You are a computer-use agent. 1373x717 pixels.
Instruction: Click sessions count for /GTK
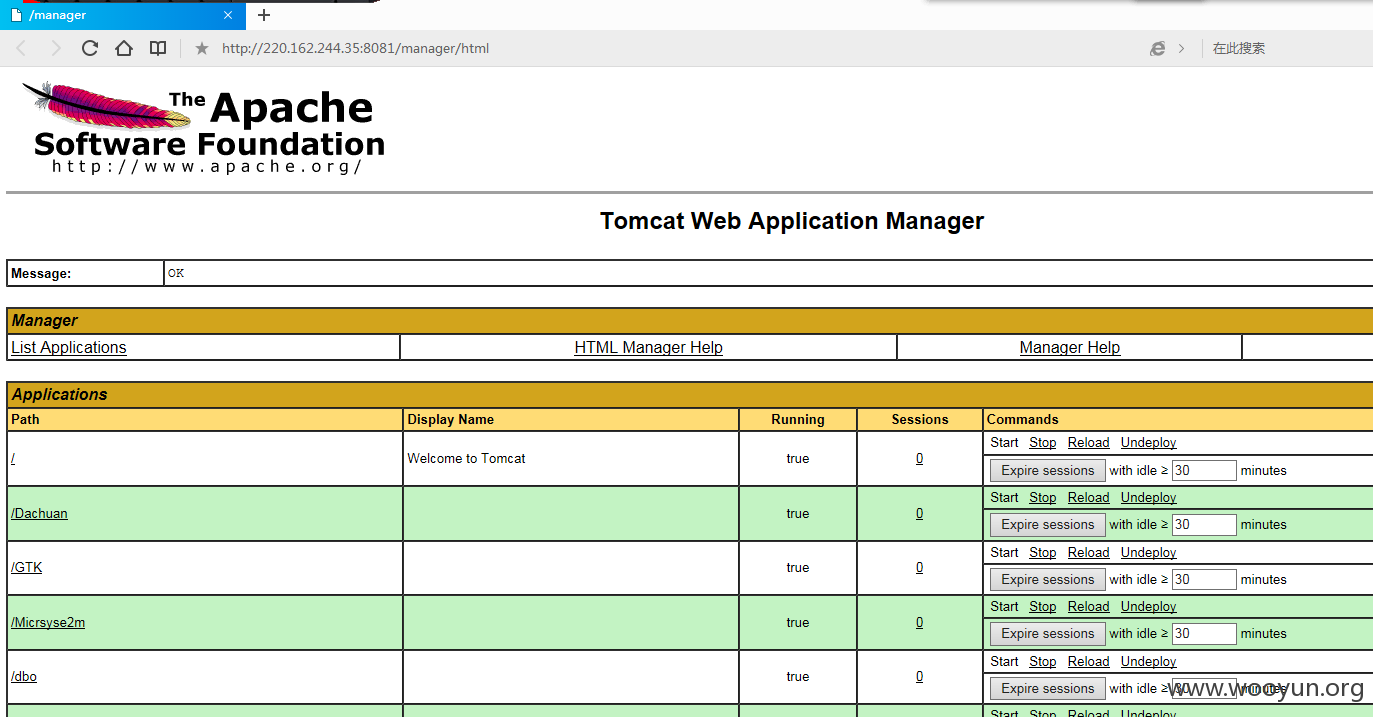[x=919, y=567]
